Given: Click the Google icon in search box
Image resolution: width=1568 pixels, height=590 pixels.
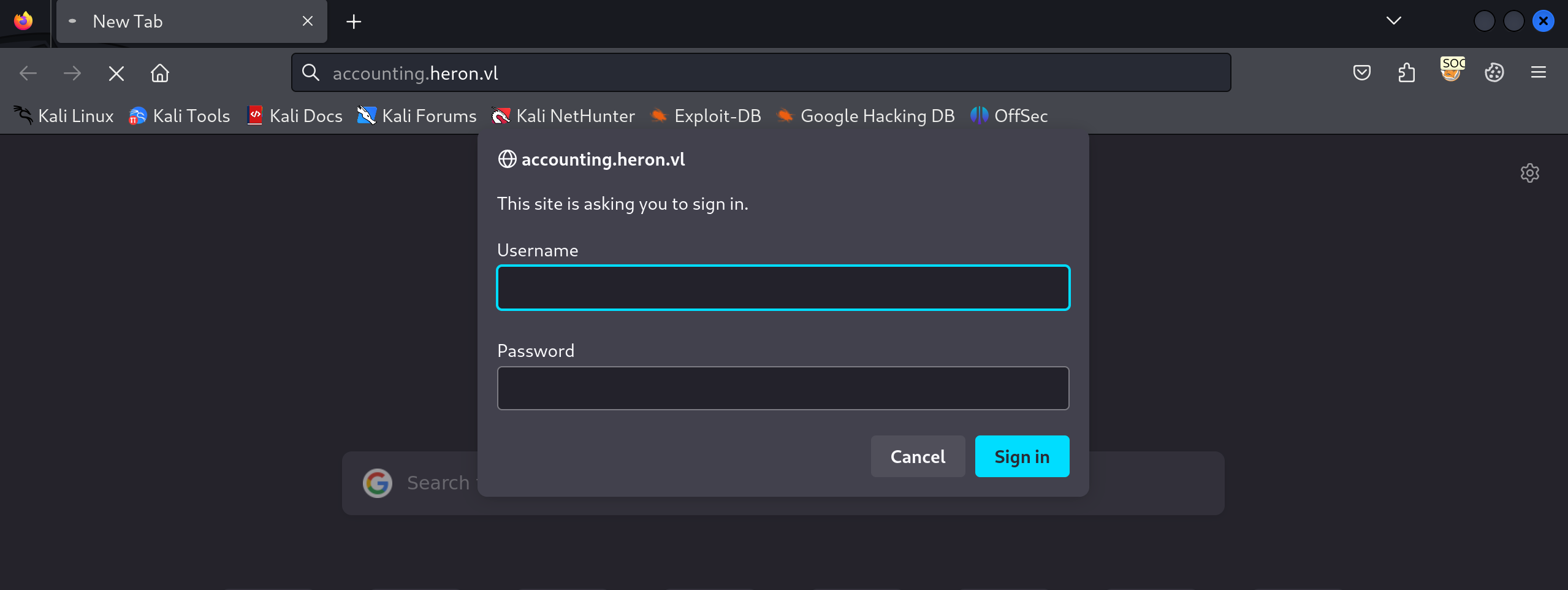Looking at the screenshot, I should tap(378, 483).
